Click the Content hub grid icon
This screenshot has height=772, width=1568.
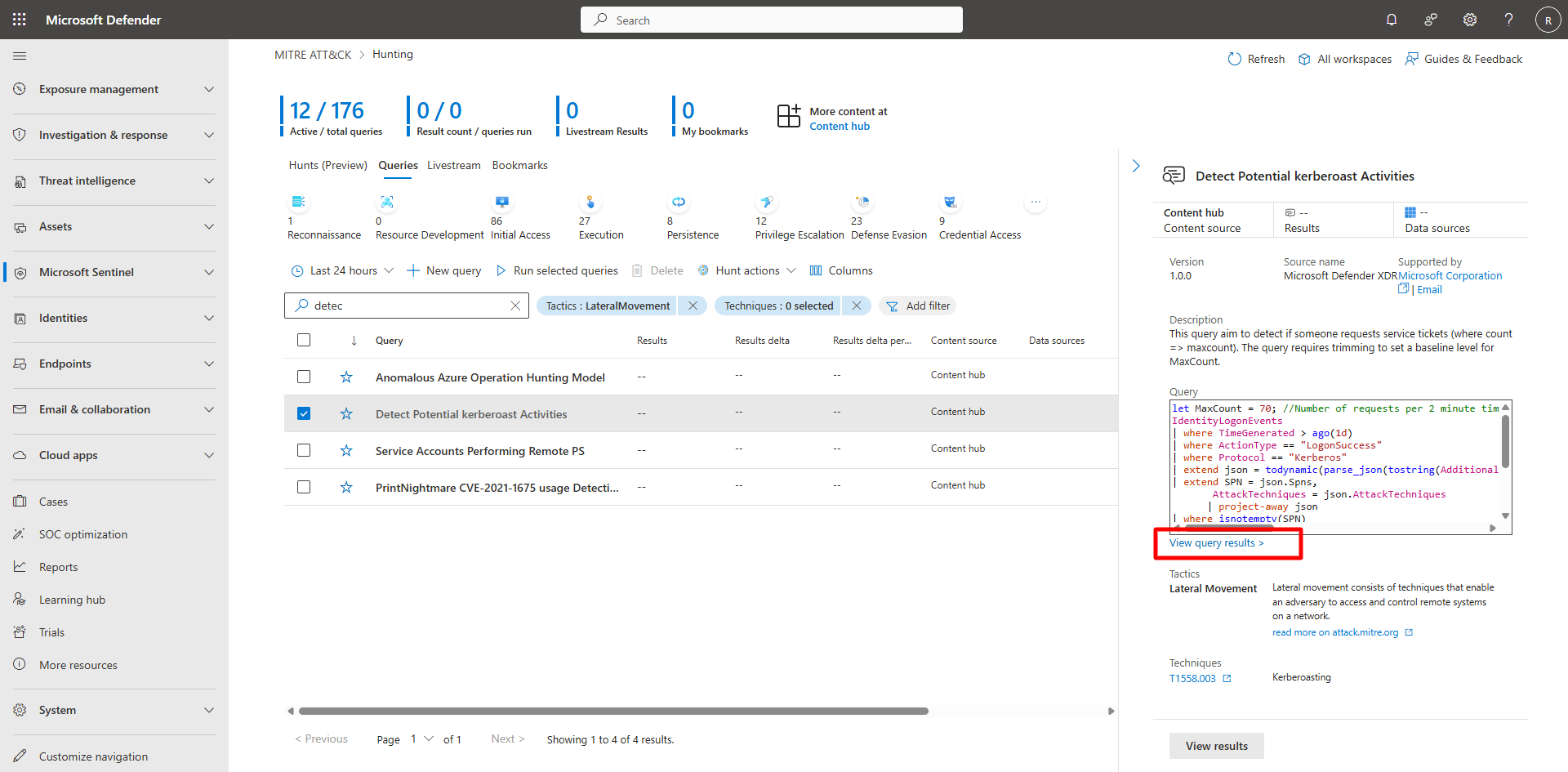coord(789,116)
